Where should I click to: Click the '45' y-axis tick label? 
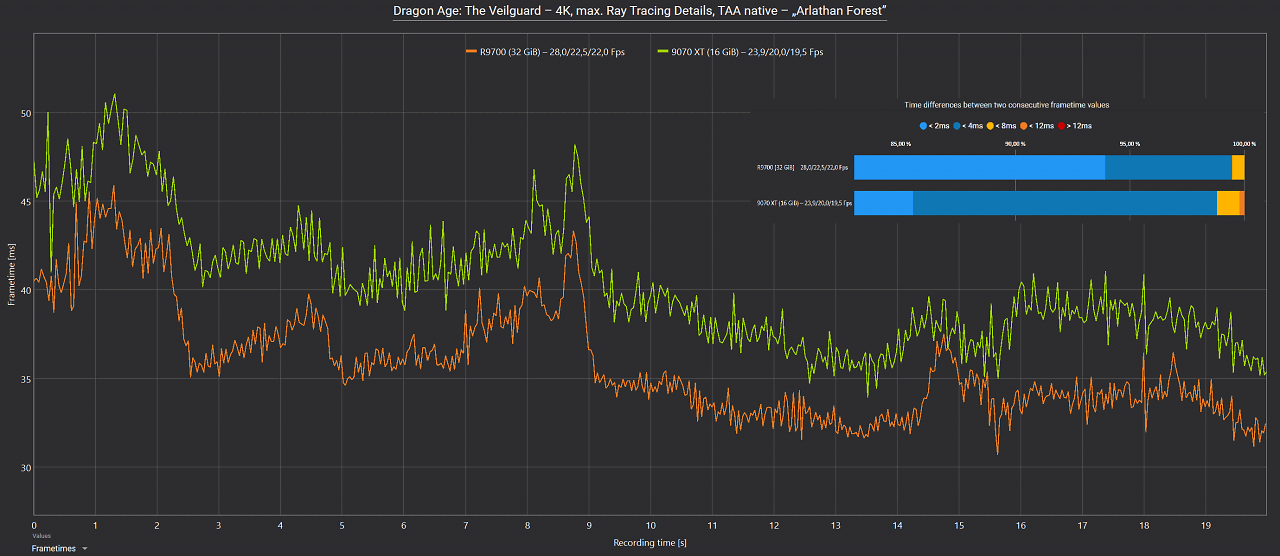(25, 202)
